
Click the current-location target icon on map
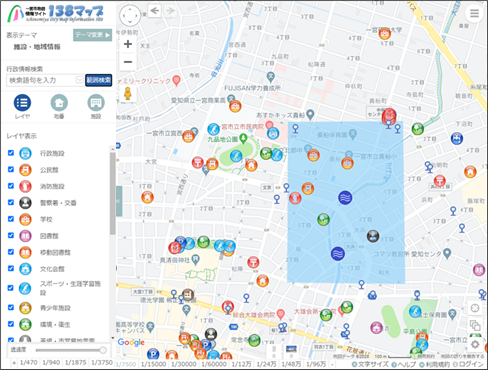click(475, 308)
